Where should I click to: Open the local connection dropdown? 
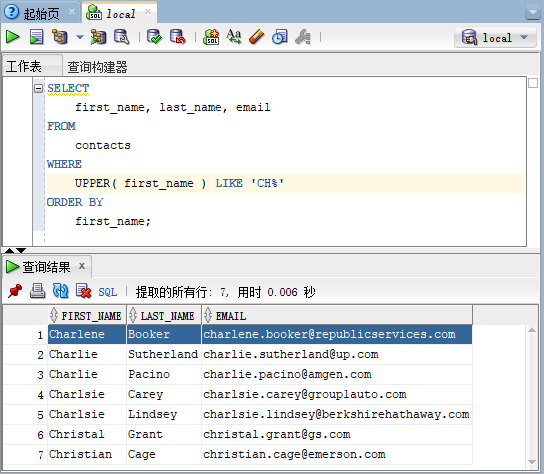tap(497, 37)
